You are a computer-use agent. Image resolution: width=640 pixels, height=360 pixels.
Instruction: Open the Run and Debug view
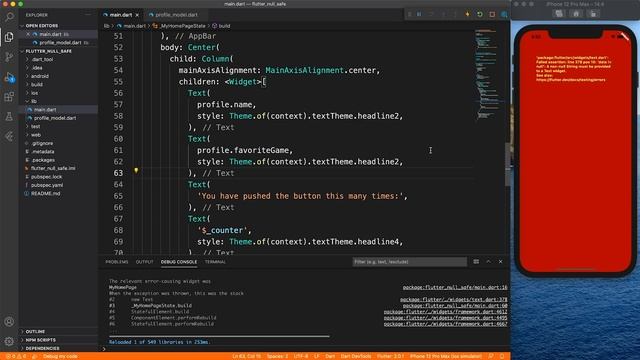click(x=9, y=77)
